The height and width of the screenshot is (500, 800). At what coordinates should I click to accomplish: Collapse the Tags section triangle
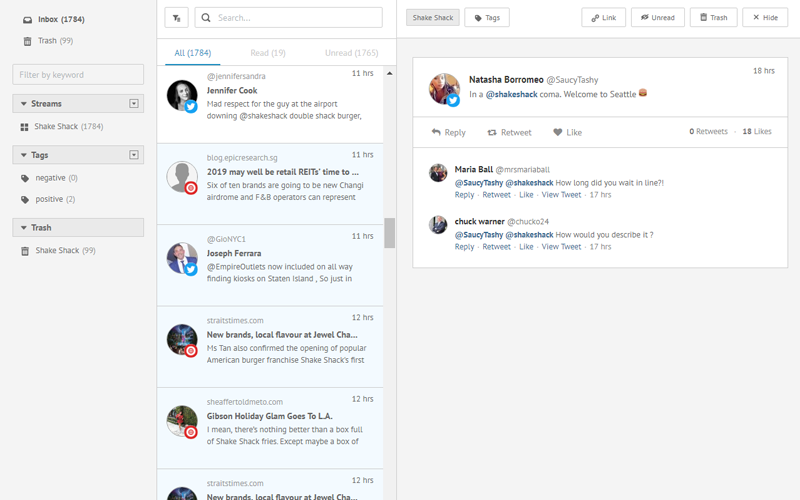pos(23,155)
